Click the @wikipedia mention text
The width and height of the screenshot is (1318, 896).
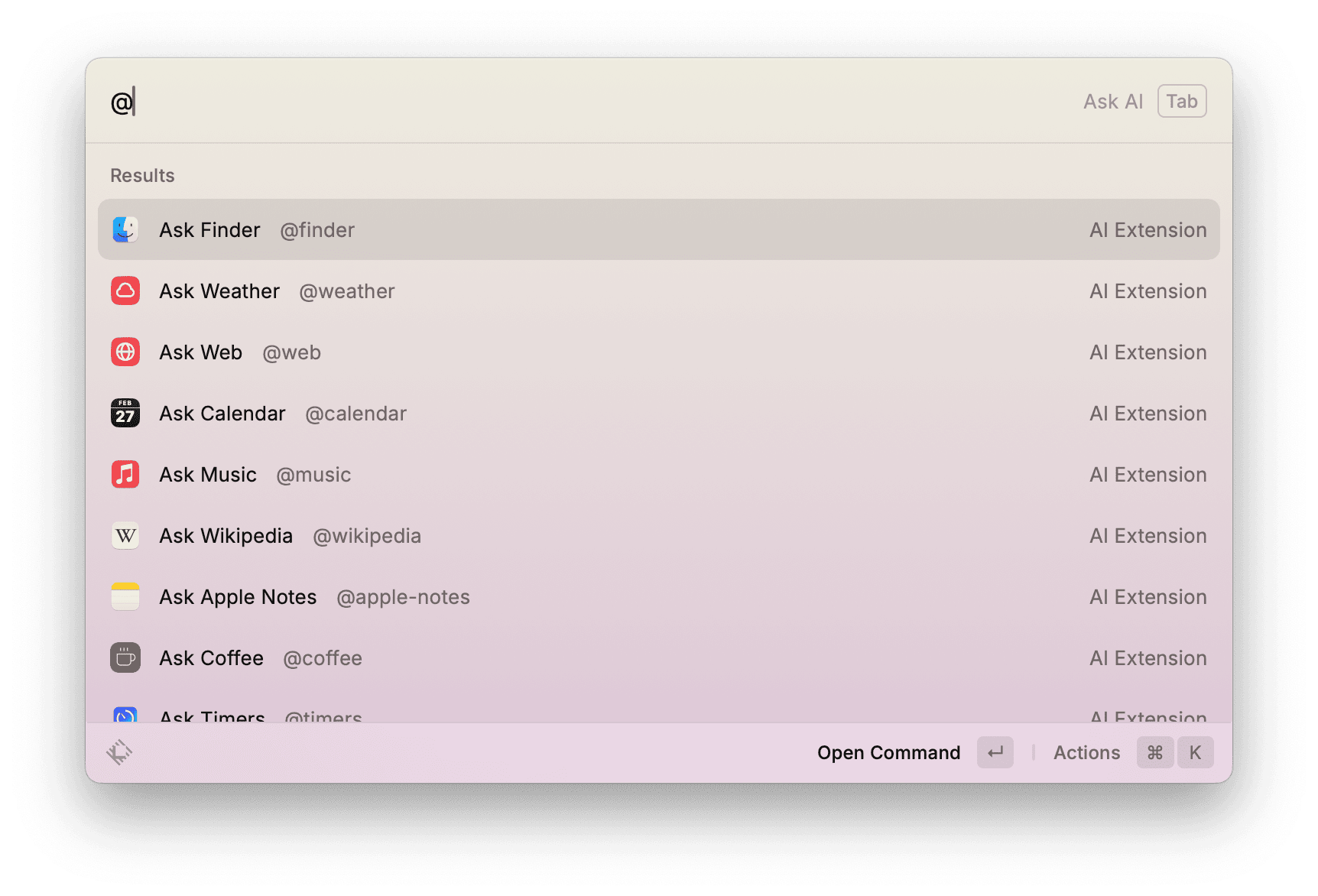(x=367, y=536)
